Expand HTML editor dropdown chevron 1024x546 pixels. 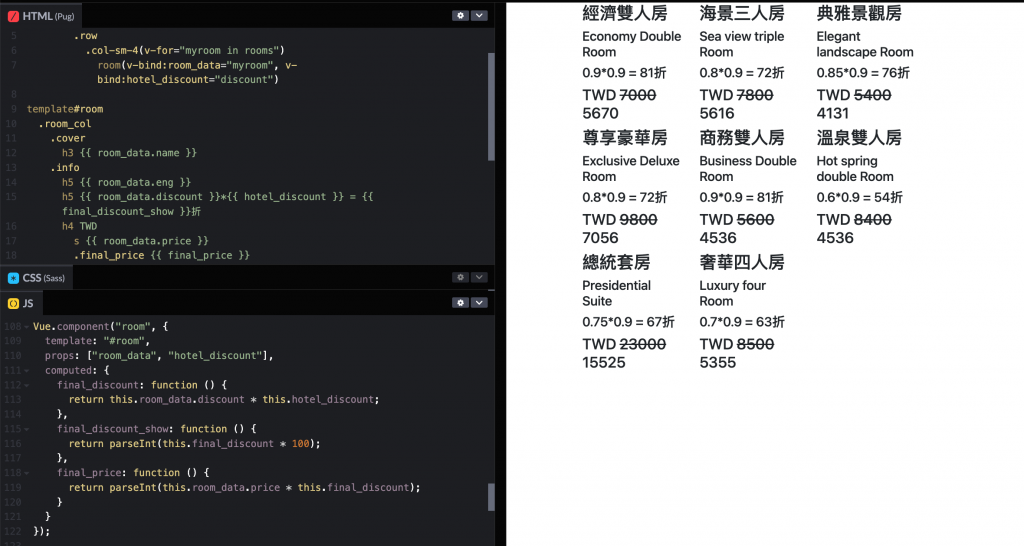(479, 15)
